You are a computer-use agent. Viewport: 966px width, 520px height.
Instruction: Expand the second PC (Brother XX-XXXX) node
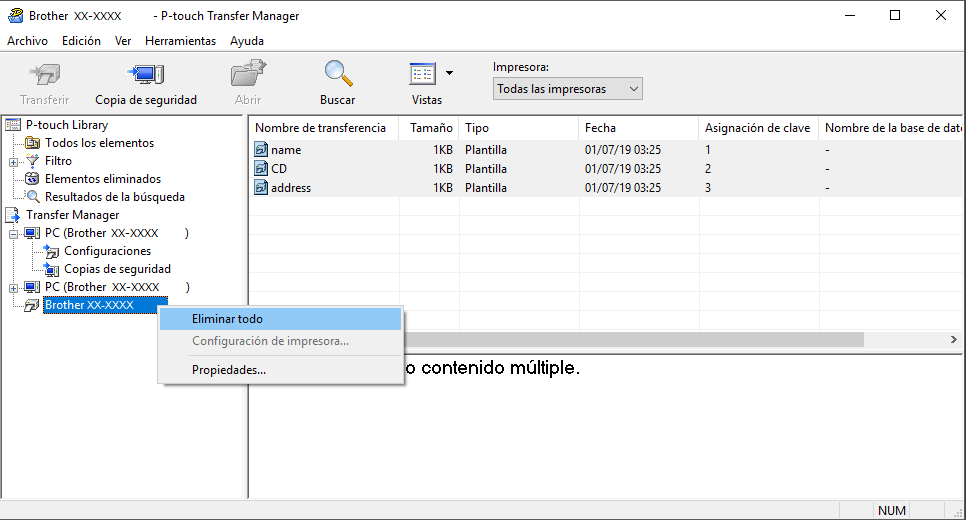coord(13,288)
